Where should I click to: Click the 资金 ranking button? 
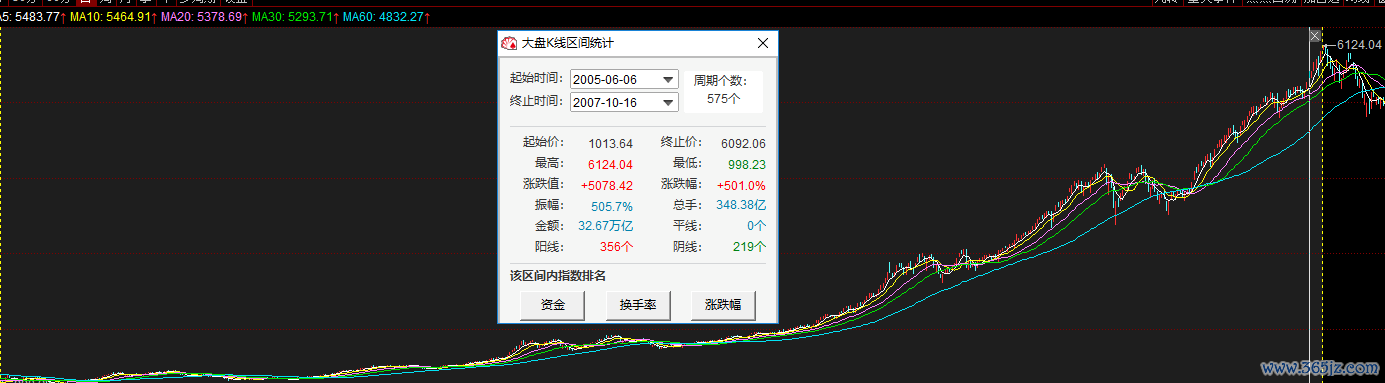552,305
